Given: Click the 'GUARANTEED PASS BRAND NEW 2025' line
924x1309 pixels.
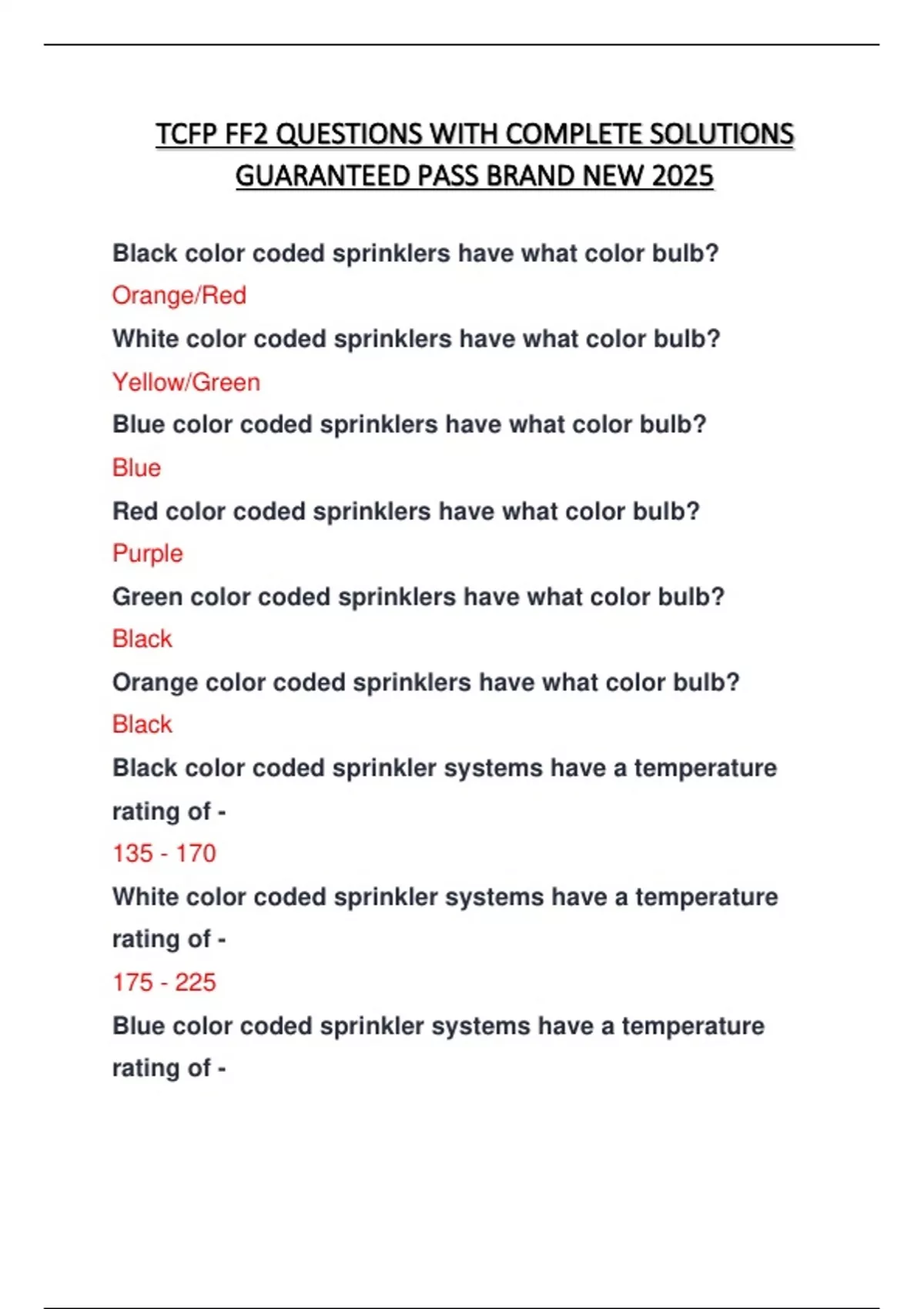Looking at the screenshot, I should pos(474,176).
